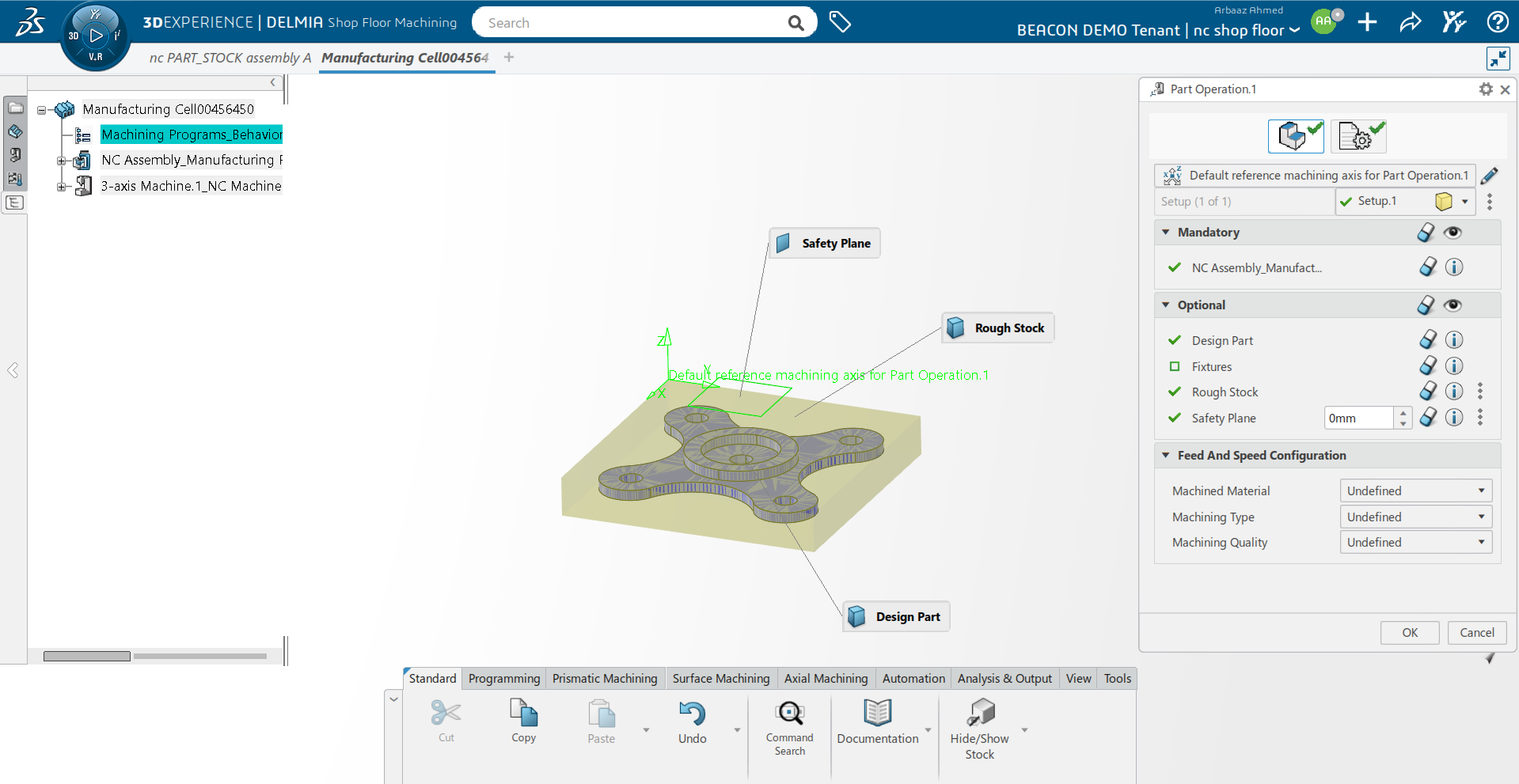
Task: Toggle NC Assembly_Manufact checkmark
Action: (1175, 267)
